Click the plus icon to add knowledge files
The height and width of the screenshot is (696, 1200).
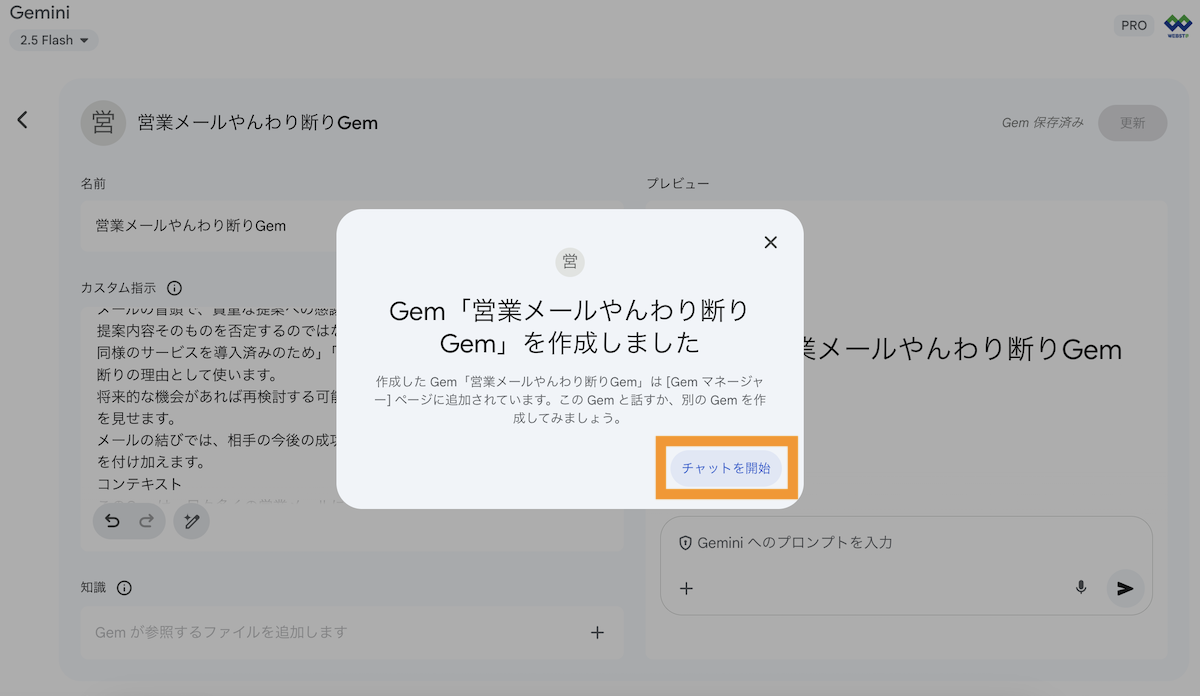[x=597, y=632]
